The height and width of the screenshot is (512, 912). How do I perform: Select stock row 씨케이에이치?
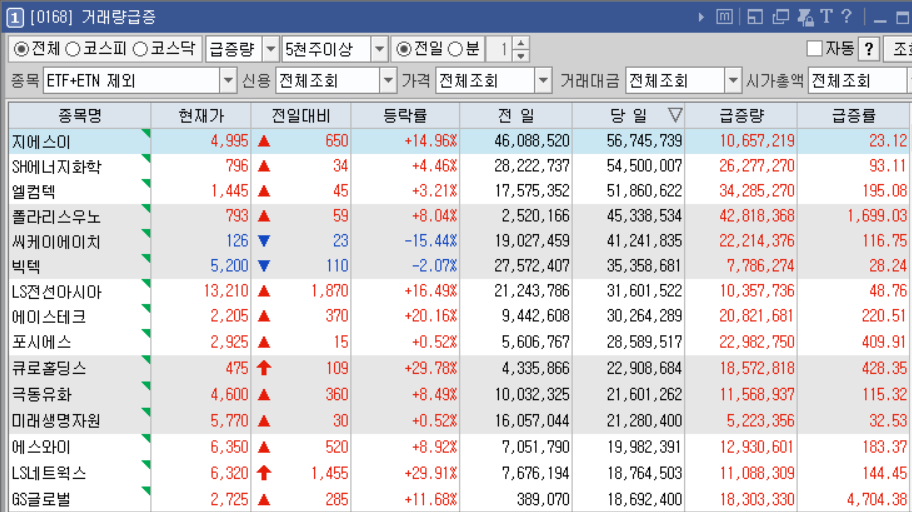click(459, 241)
